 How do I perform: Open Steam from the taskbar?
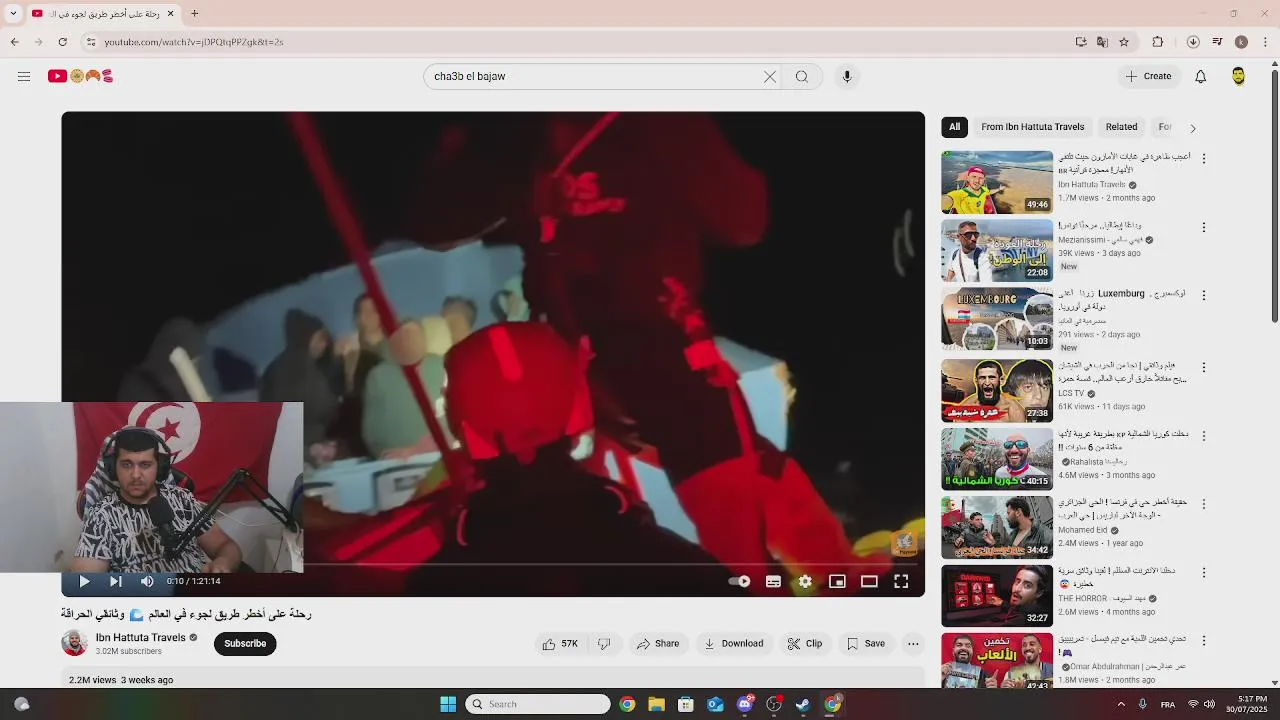click(x=802, y=704)
